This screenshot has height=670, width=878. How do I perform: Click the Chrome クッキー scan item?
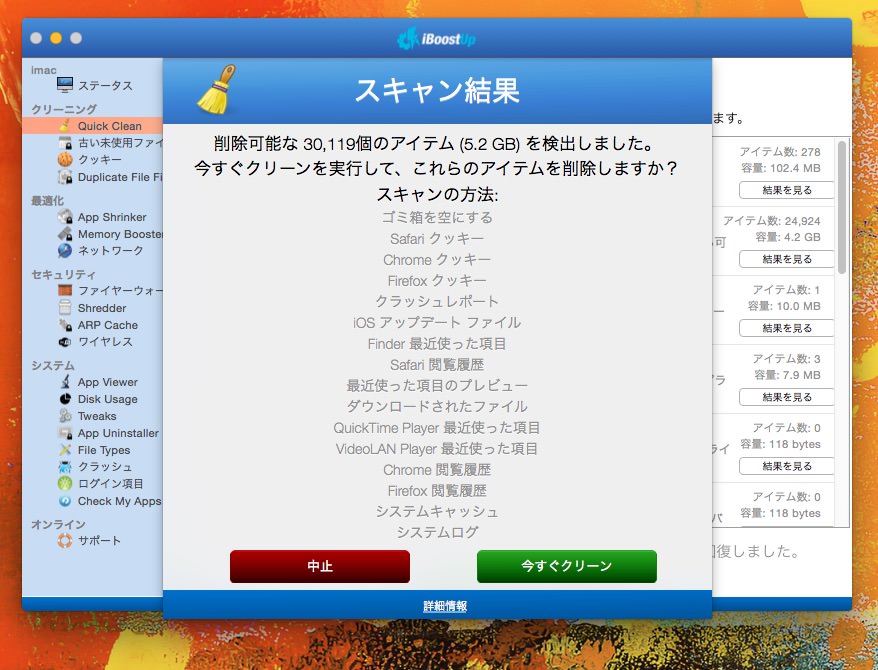(x=437, y=260)
